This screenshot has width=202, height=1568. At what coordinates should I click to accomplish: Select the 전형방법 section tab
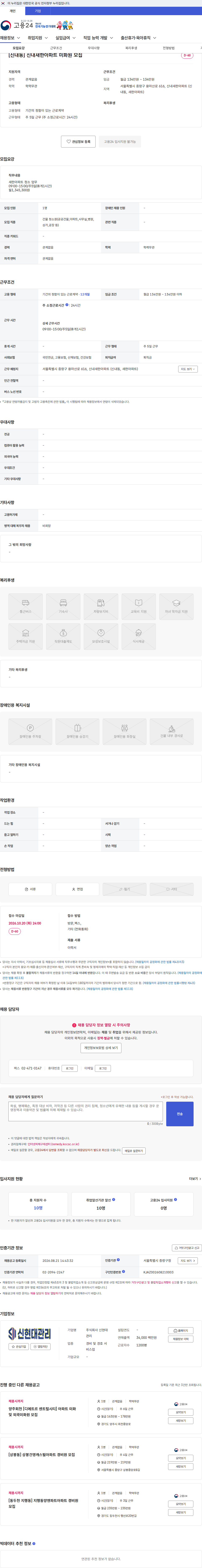point(169,48)
